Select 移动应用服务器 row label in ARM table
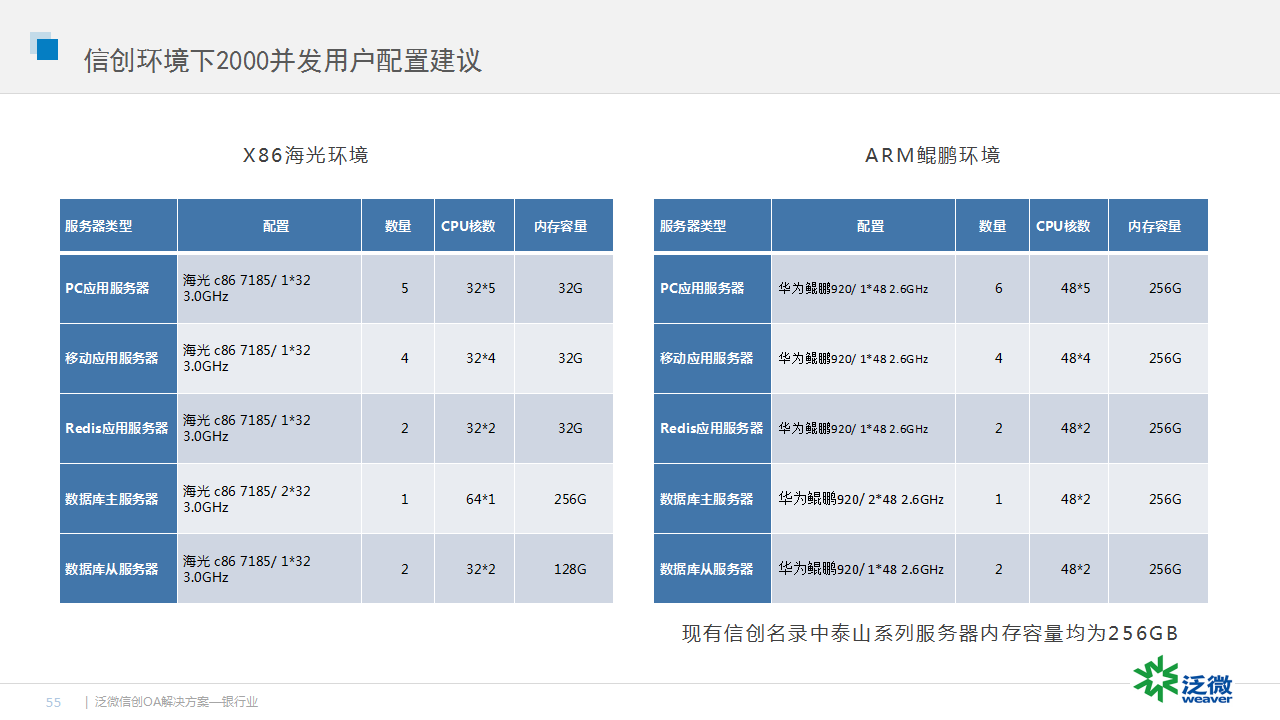The height and width of the screenshot is (720, 1280). tap(706, 358)
